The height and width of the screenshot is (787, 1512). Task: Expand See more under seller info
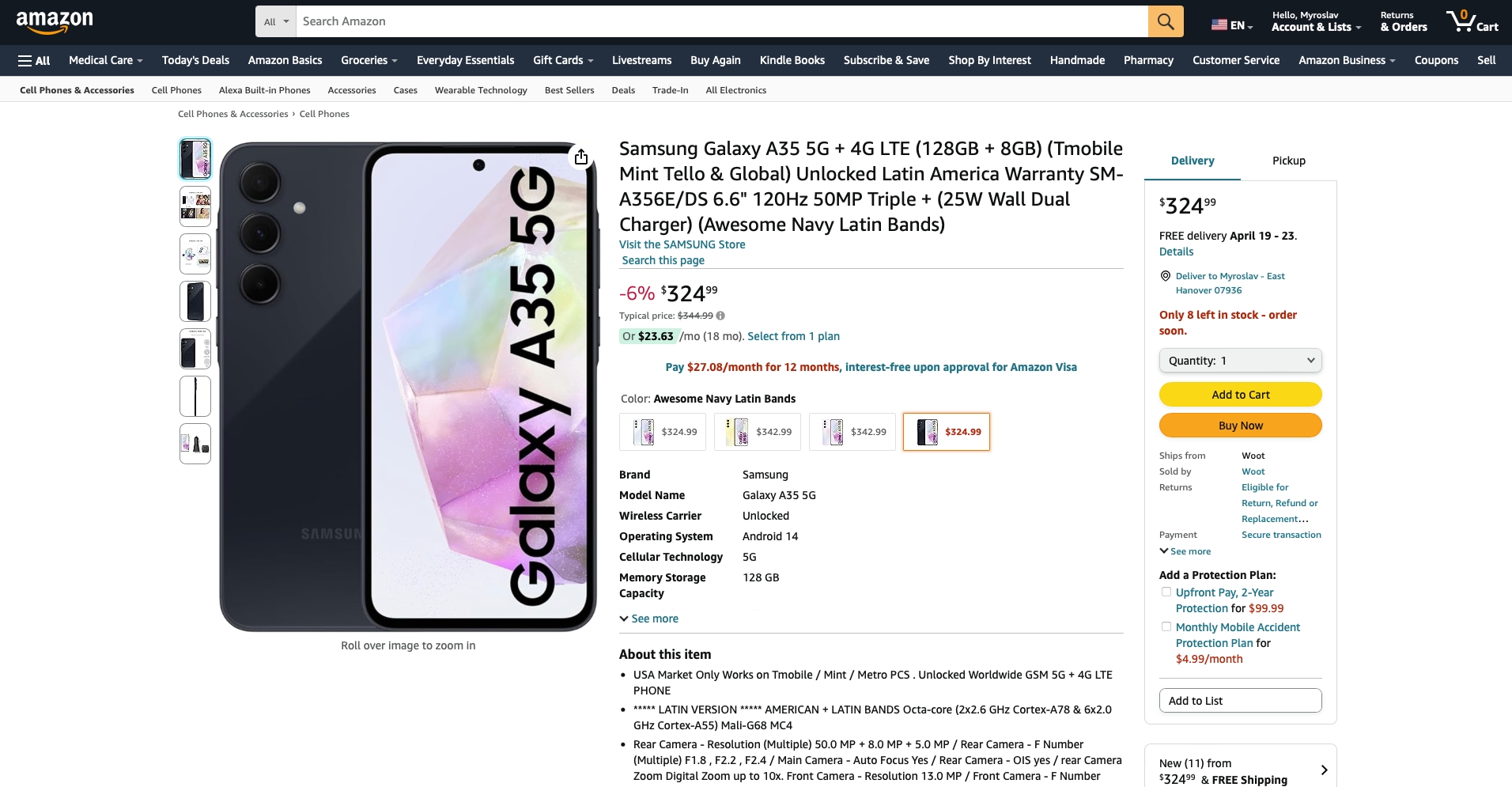[x=1185, y=551]
